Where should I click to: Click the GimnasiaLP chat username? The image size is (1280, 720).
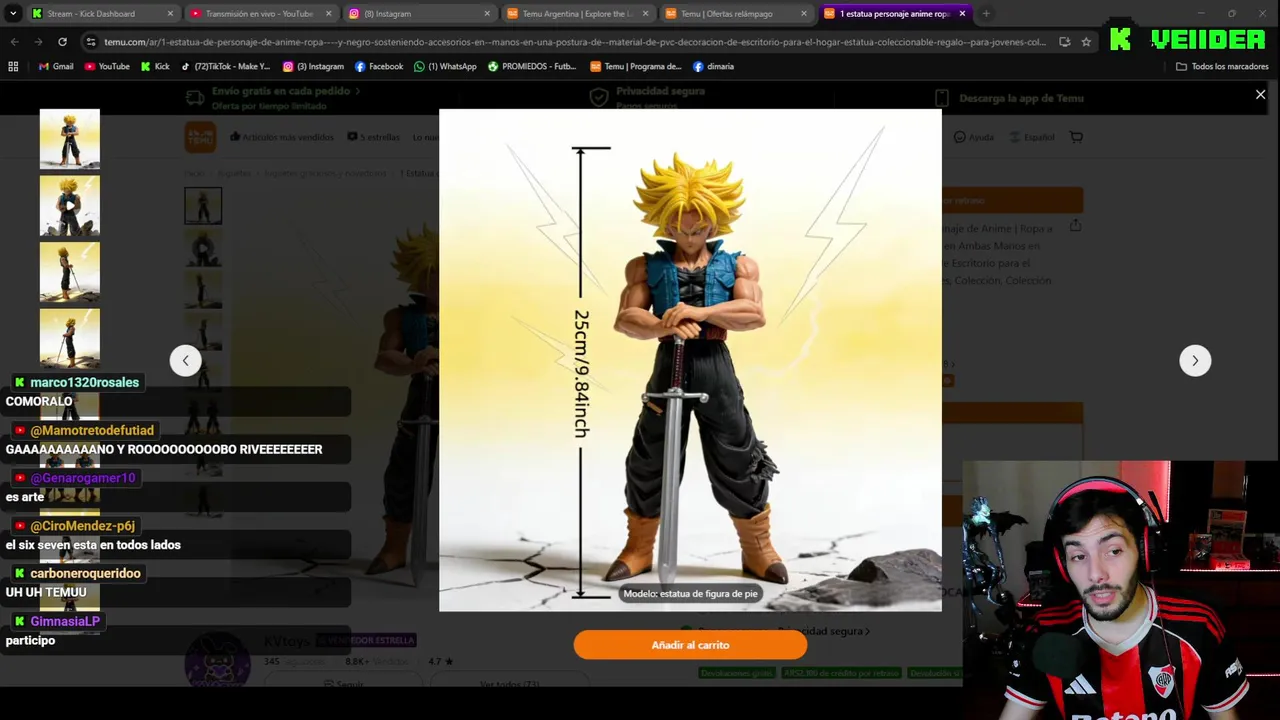tap(65, 621)
